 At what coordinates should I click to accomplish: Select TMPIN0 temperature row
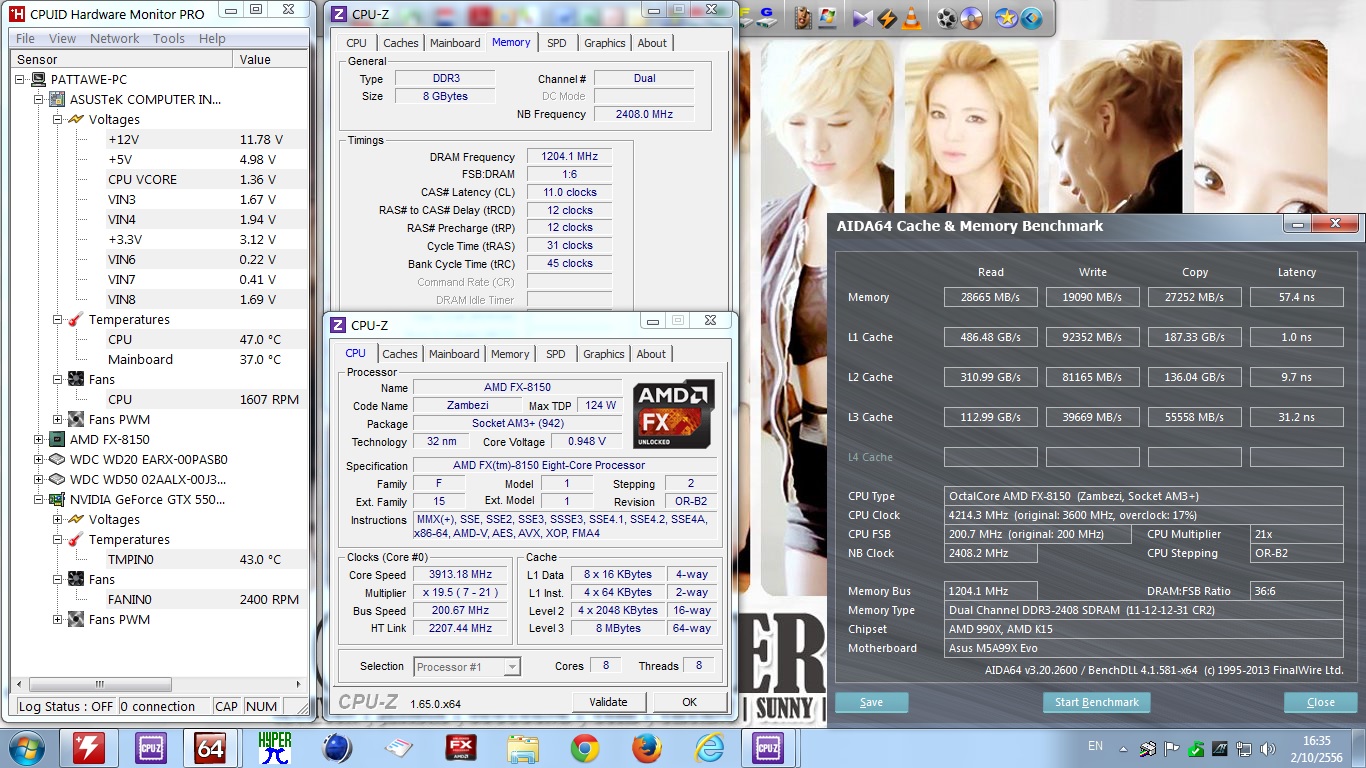click(x=207, y=559)
